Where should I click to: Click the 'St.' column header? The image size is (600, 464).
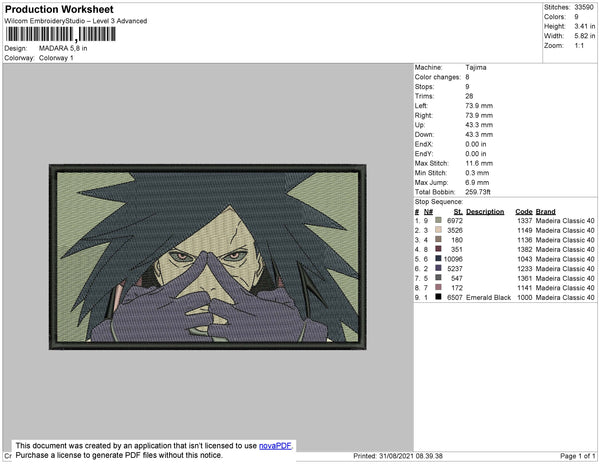pos(458,212)
